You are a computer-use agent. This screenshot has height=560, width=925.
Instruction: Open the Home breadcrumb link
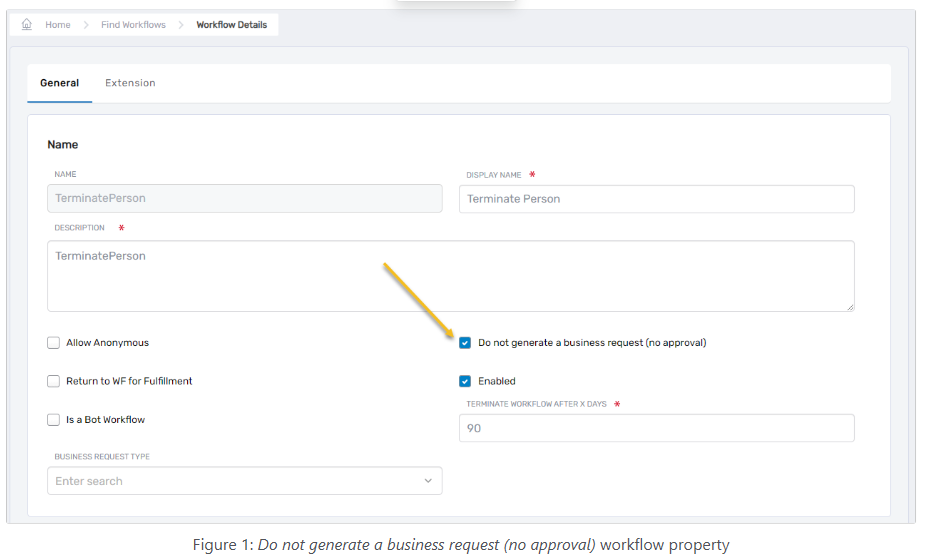click(58, 25)
